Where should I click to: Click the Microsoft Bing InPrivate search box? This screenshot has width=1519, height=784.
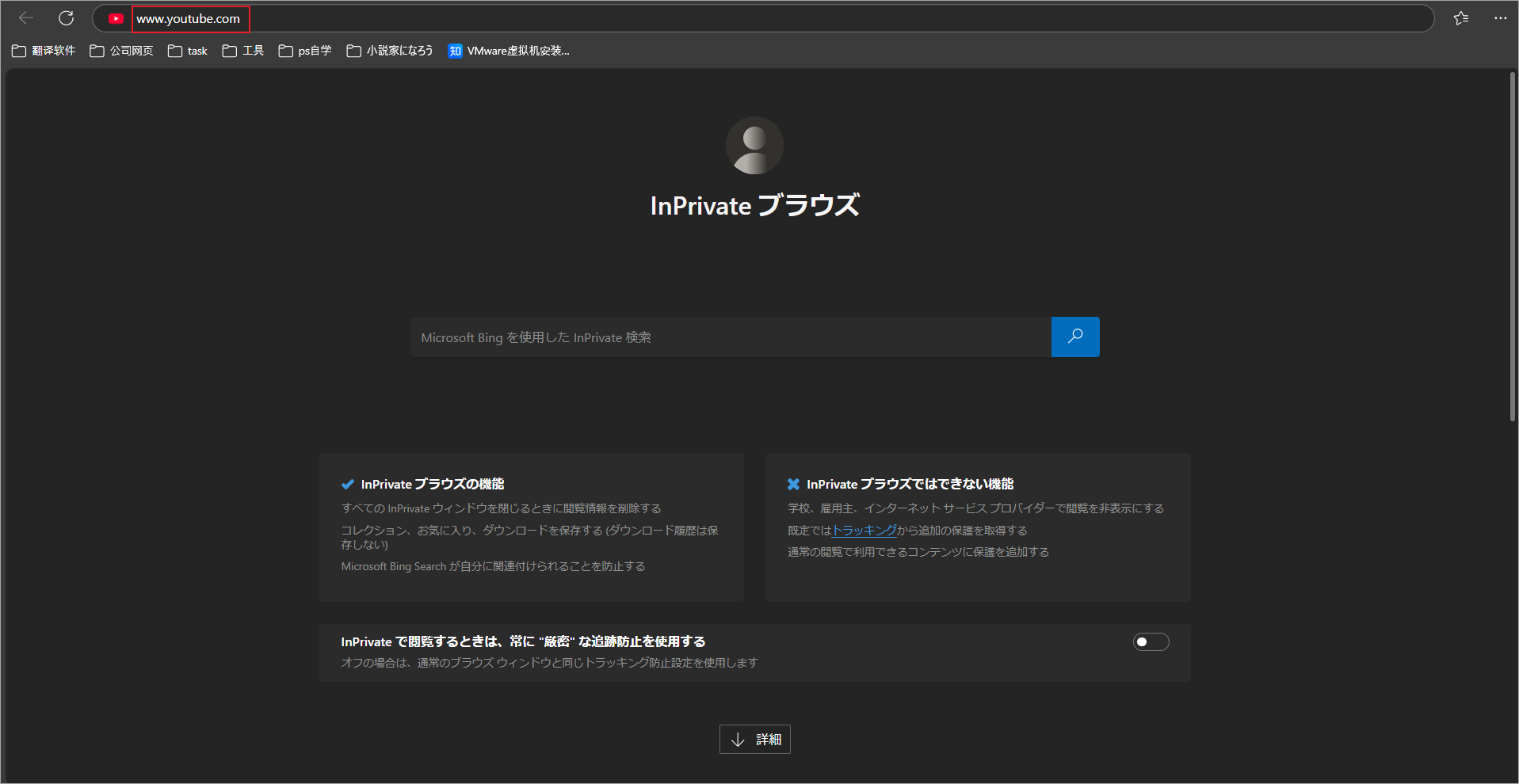pos(731,337)
